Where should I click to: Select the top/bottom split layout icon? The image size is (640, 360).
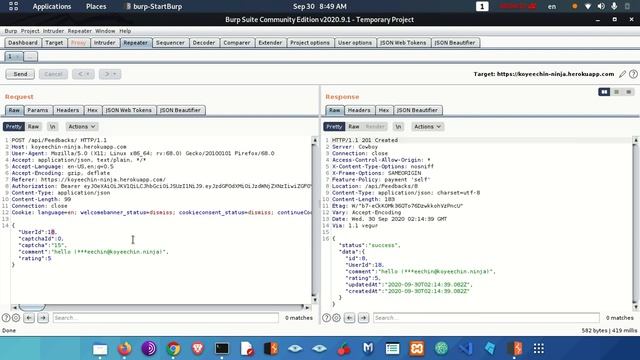click(617, 92)
